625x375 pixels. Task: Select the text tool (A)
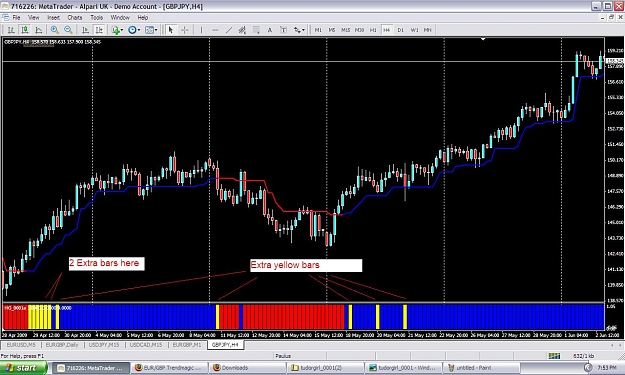[270, 30]
